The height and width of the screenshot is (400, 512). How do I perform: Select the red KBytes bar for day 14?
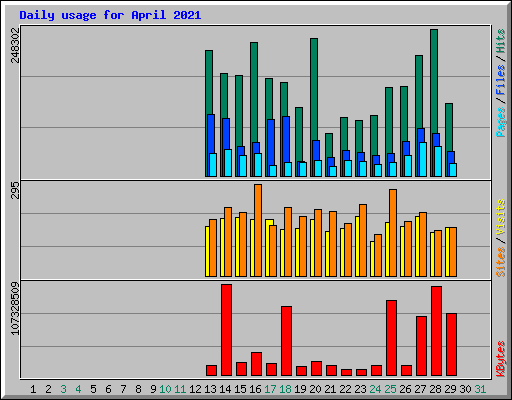[x=226, y=330]
